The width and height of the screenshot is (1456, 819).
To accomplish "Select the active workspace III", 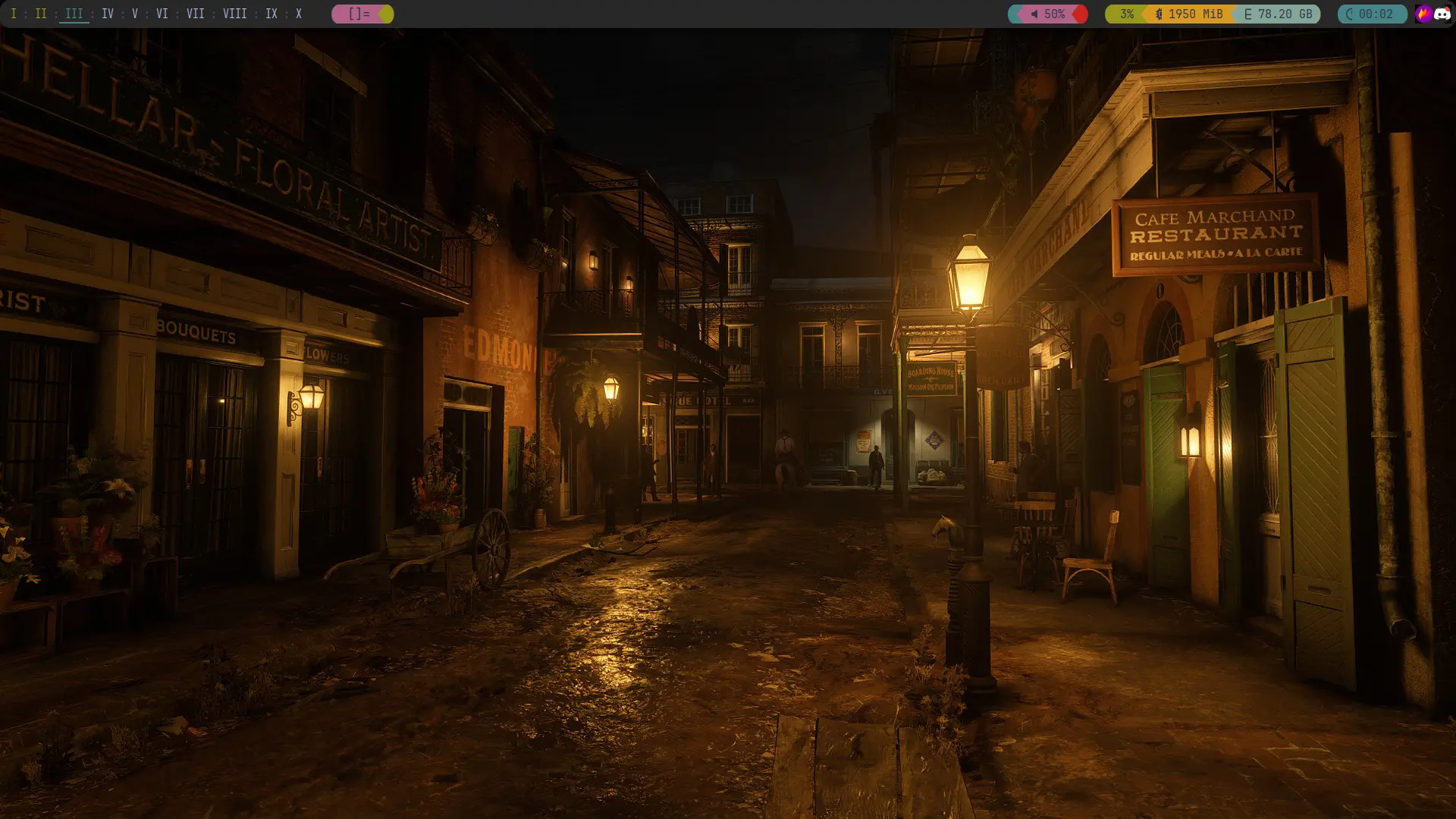I will tap(74, 14).
